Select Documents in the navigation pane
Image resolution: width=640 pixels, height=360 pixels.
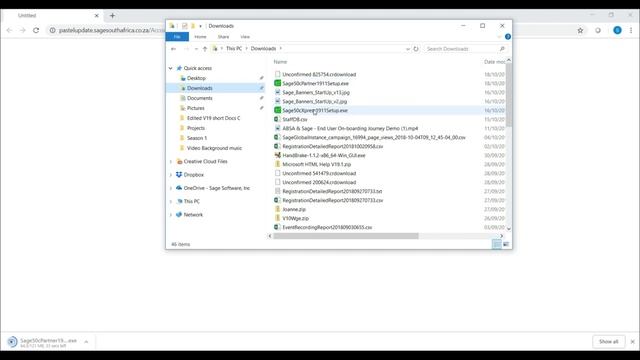200,98
